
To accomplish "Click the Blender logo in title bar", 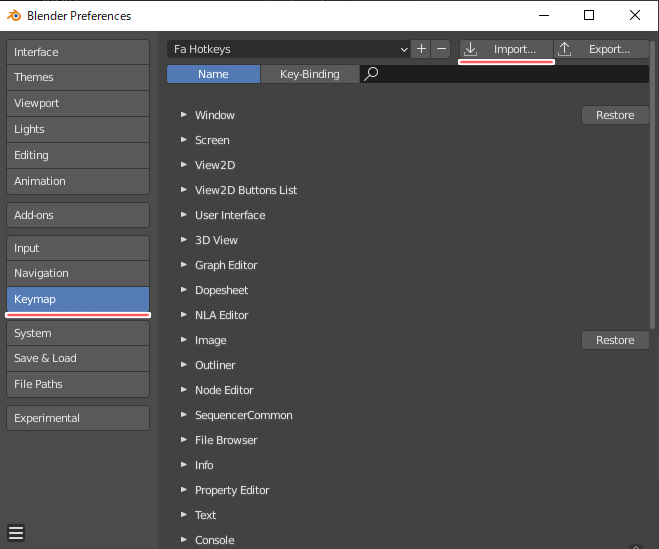I will 14,15.
